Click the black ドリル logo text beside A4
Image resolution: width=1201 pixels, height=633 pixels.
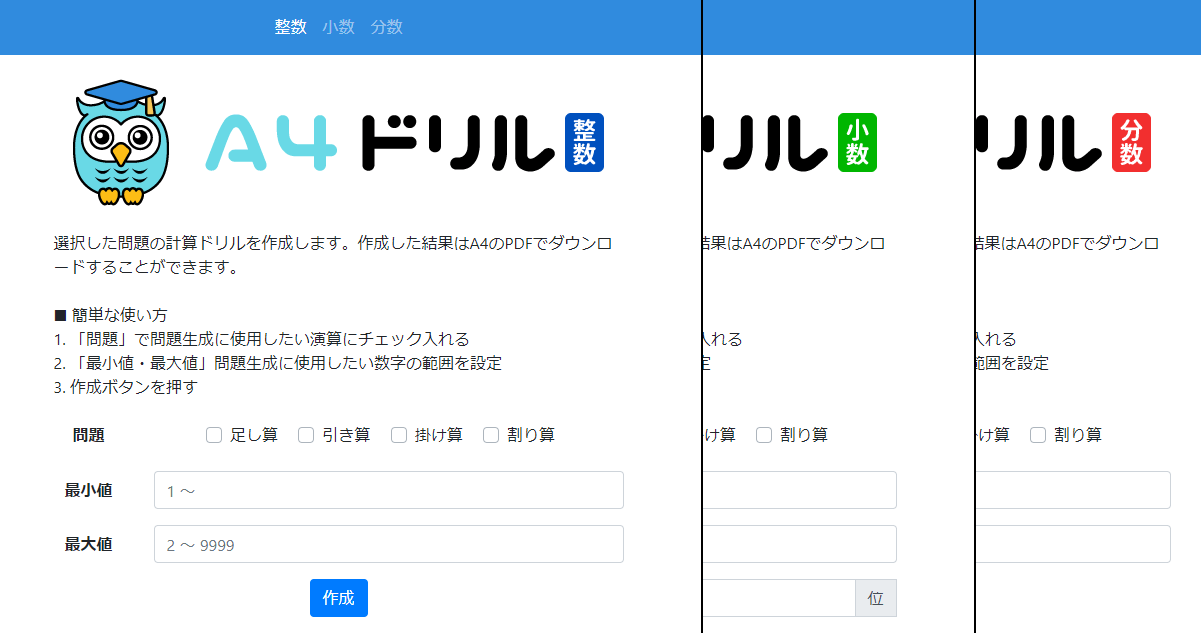(457, 143)
